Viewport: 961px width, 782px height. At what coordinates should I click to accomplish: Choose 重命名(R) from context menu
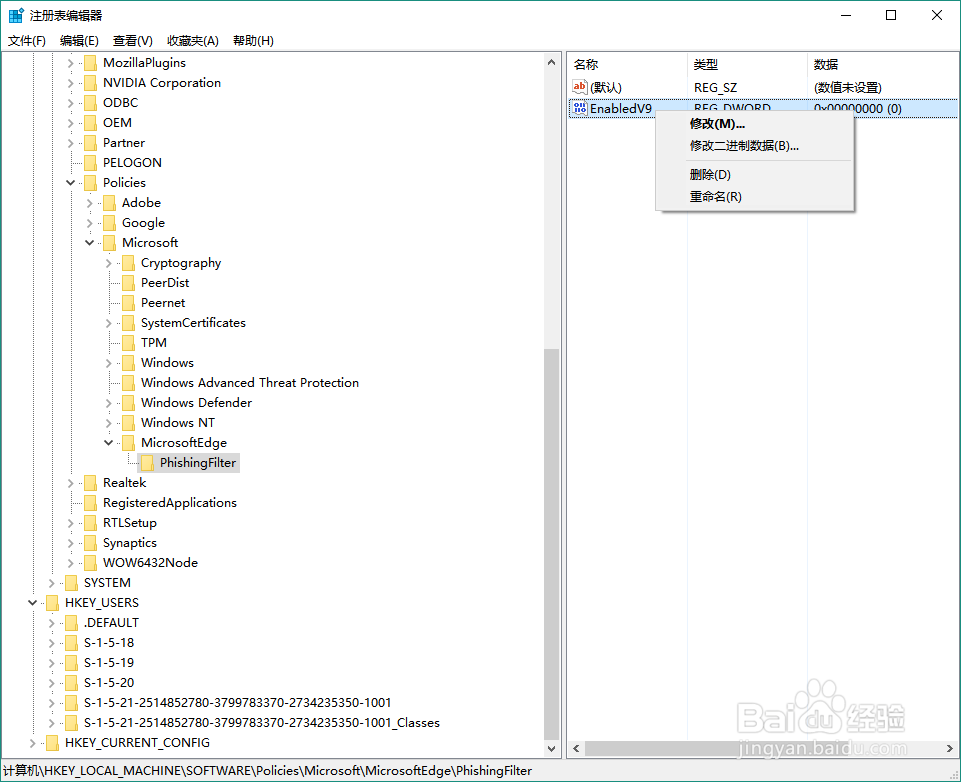point(755,197)
